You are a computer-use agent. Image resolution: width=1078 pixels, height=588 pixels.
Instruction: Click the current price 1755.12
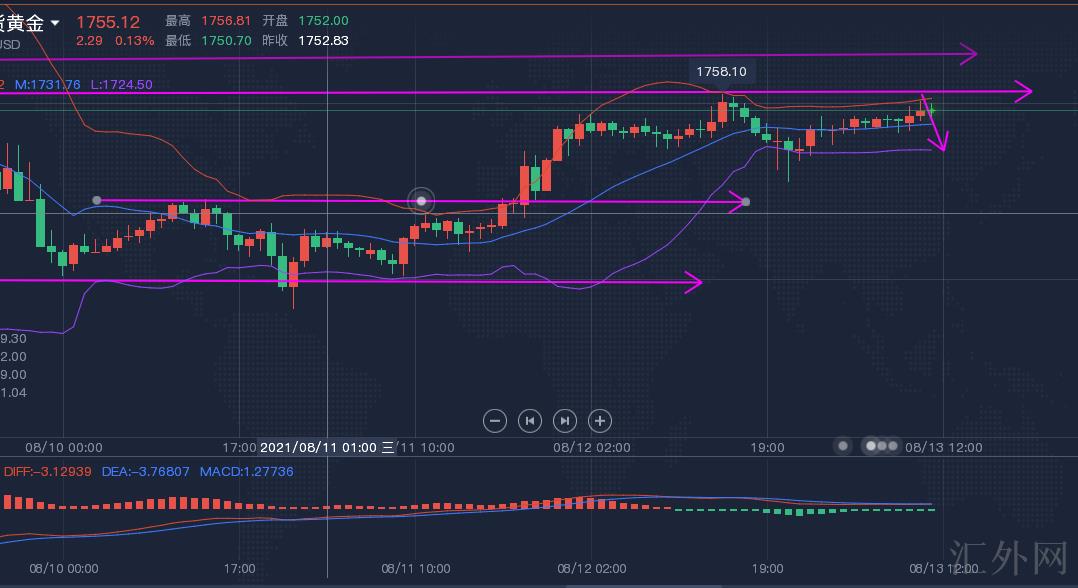tap(108, 21)
